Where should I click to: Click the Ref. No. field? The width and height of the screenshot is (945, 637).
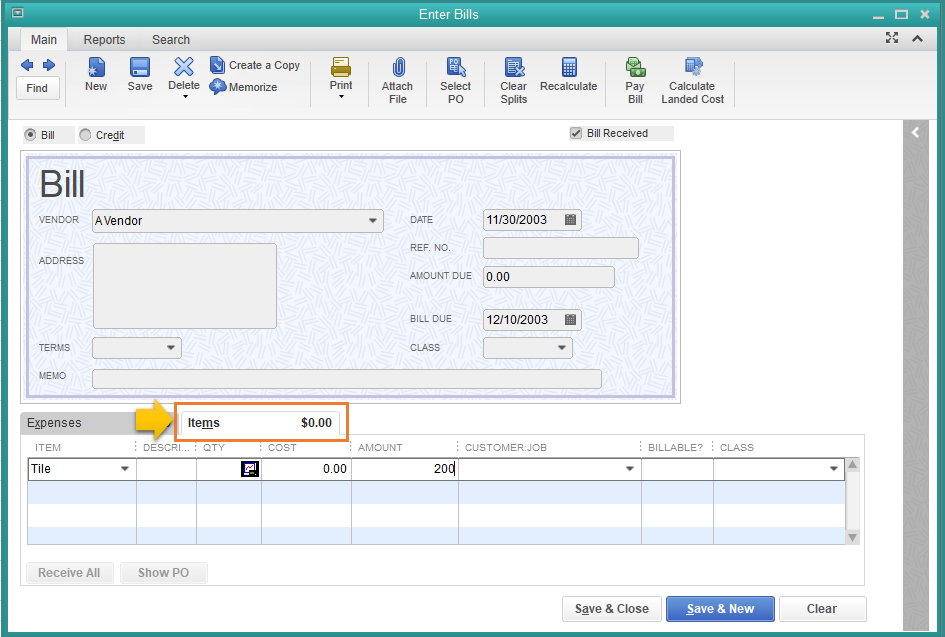(x=560, y=248)
